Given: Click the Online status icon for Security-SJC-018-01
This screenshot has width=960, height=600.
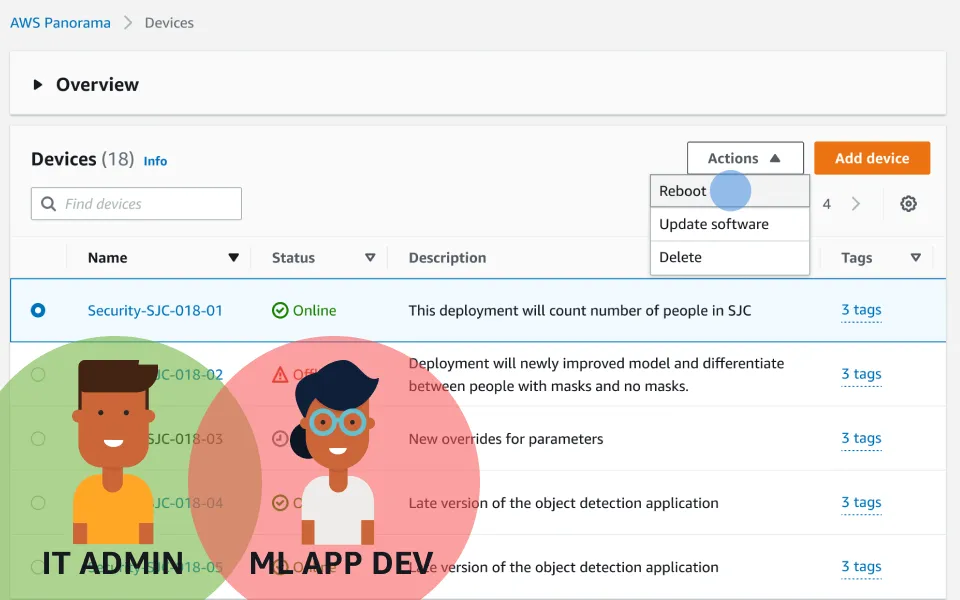Looking at the screenshot, I should [x=280, y=310].
